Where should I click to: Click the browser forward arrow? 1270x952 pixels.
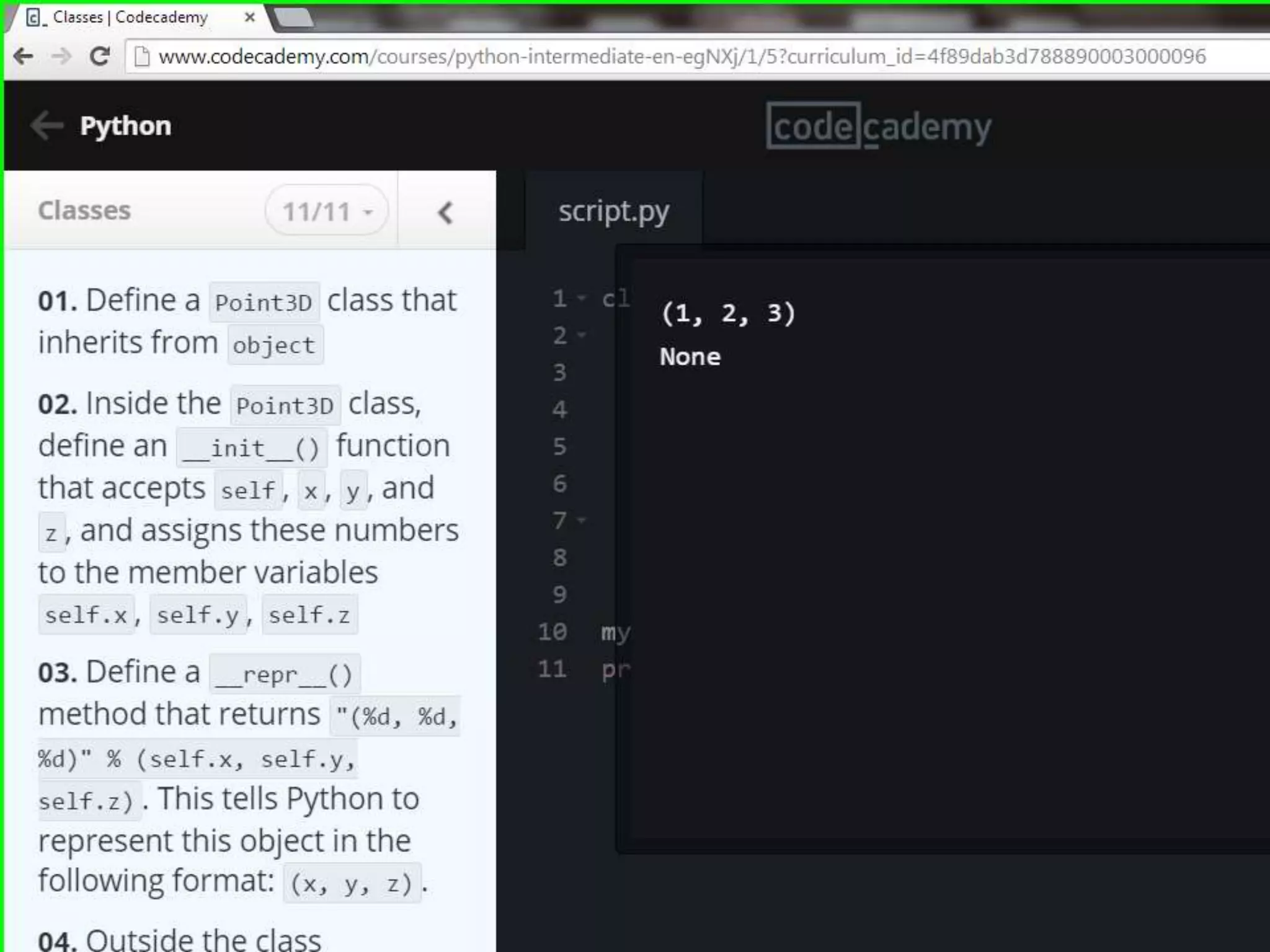point(61,56)
